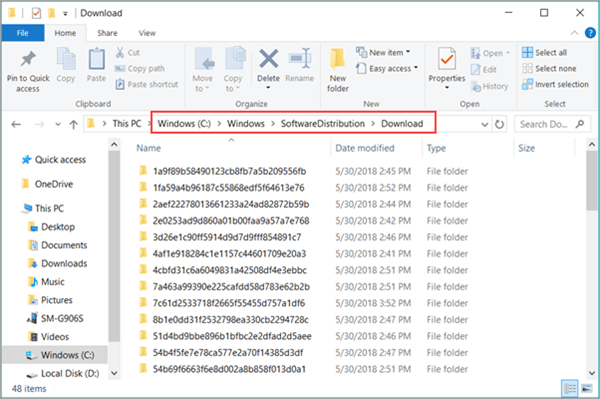
Task: Sort by Size column header
Action: (526, 148)
